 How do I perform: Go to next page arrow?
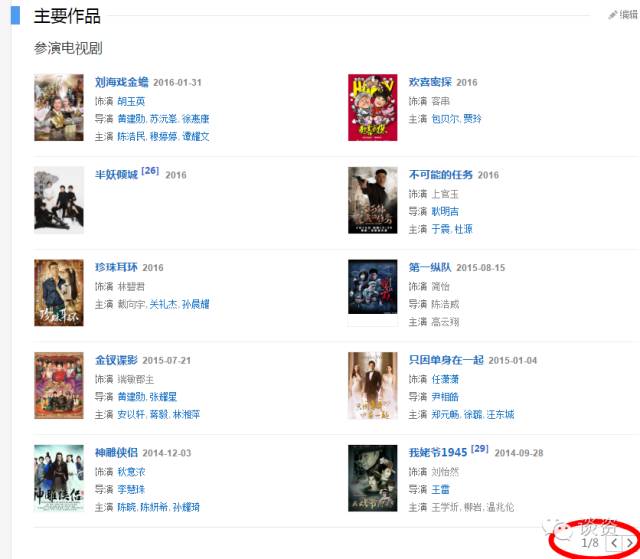[x=631, y=543]
